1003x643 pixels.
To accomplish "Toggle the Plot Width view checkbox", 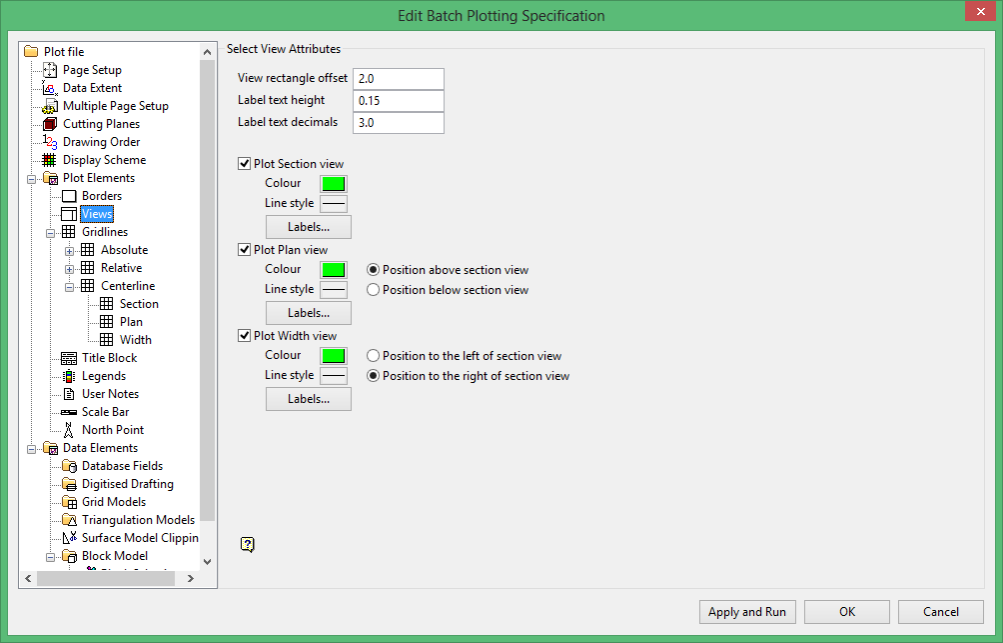I will pos(244,336).
